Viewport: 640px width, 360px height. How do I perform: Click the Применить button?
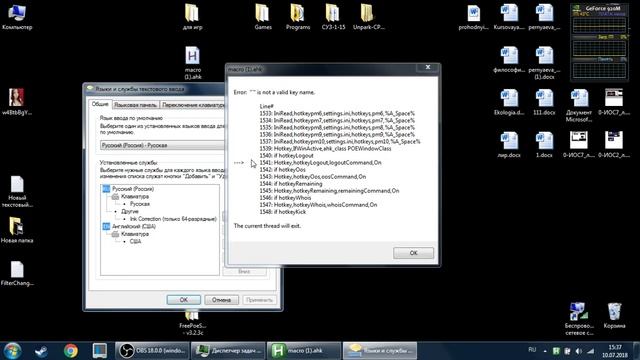pos(259,300)
